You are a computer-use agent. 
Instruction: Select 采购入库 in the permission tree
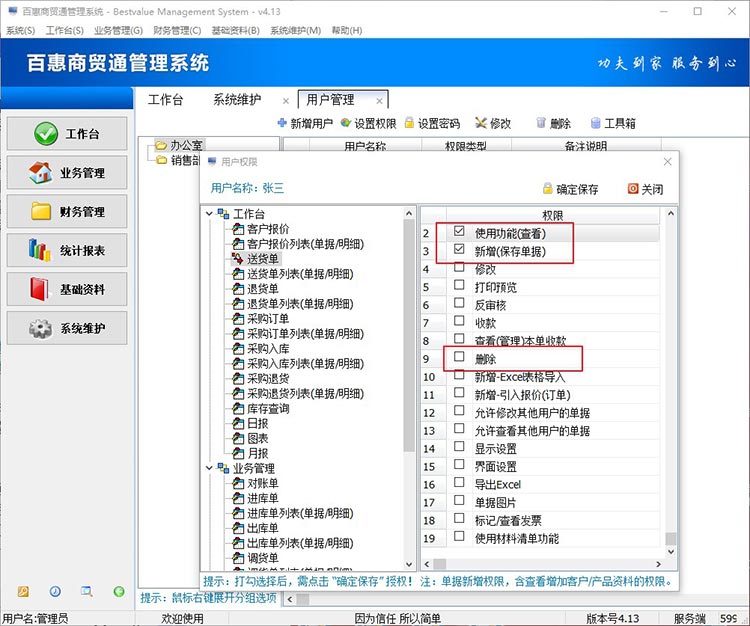[x=268, y=349]
